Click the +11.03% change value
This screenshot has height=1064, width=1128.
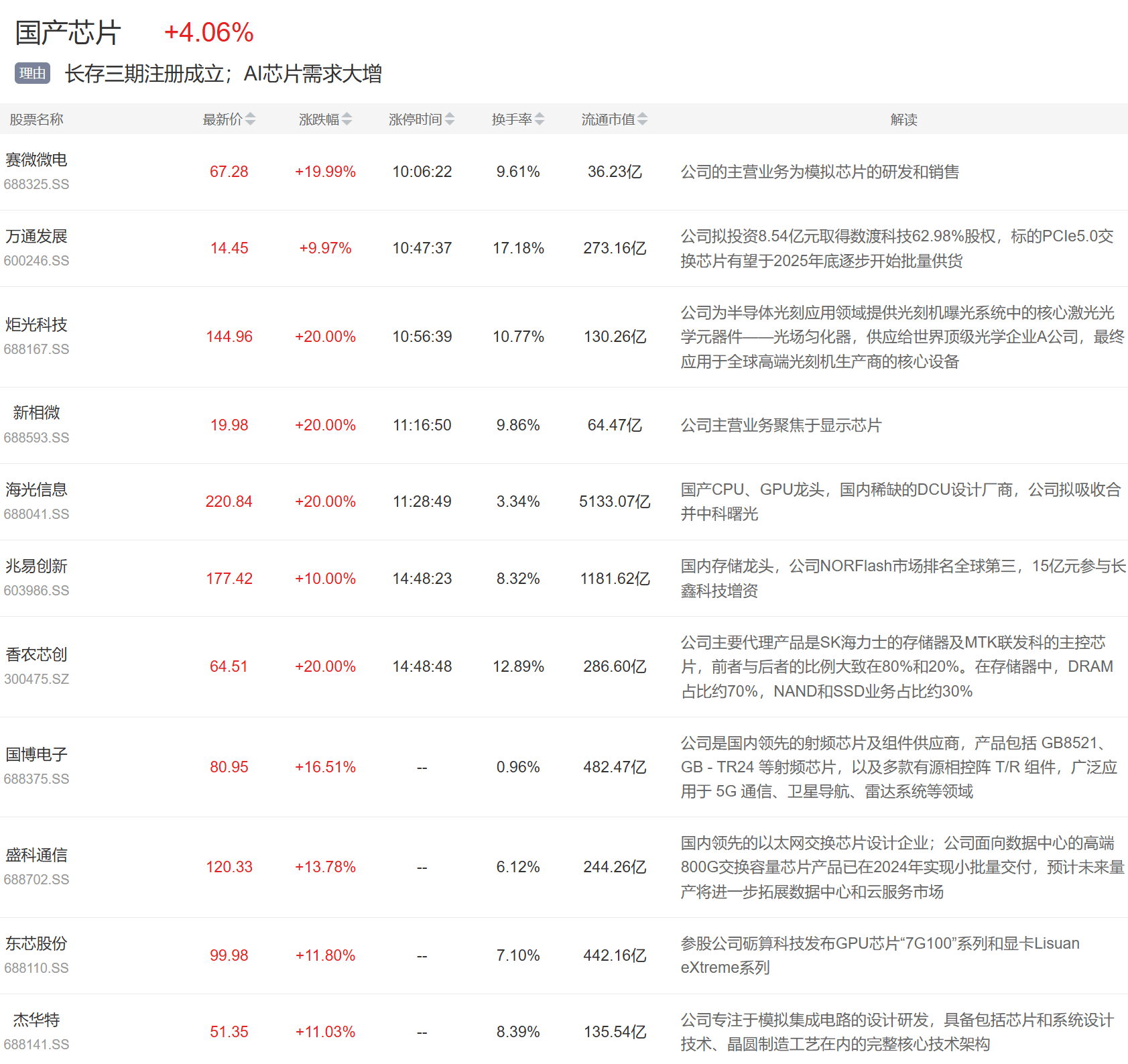(x=325, y=1032)
